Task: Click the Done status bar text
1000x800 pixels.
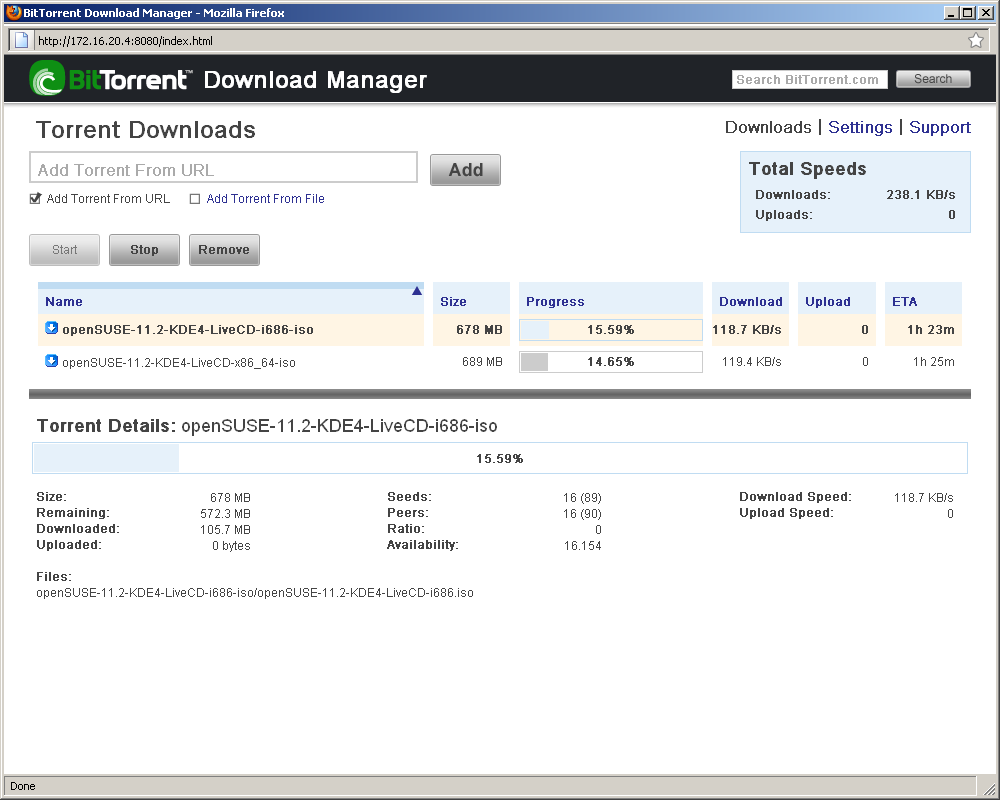Action: click(x=23, y=786)
